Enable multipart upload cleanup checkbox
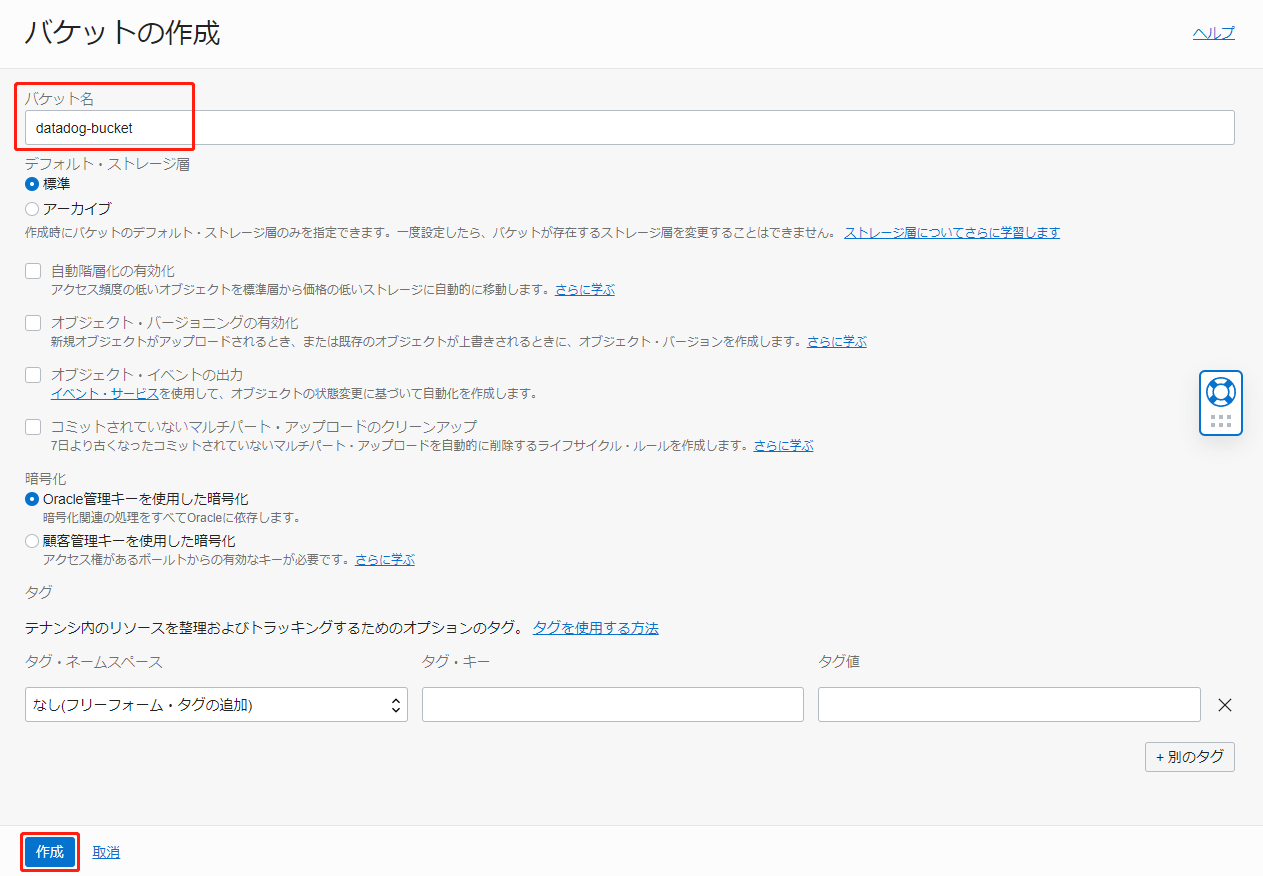The width and height of the screenshot is (1263, 876). (33, 427)
